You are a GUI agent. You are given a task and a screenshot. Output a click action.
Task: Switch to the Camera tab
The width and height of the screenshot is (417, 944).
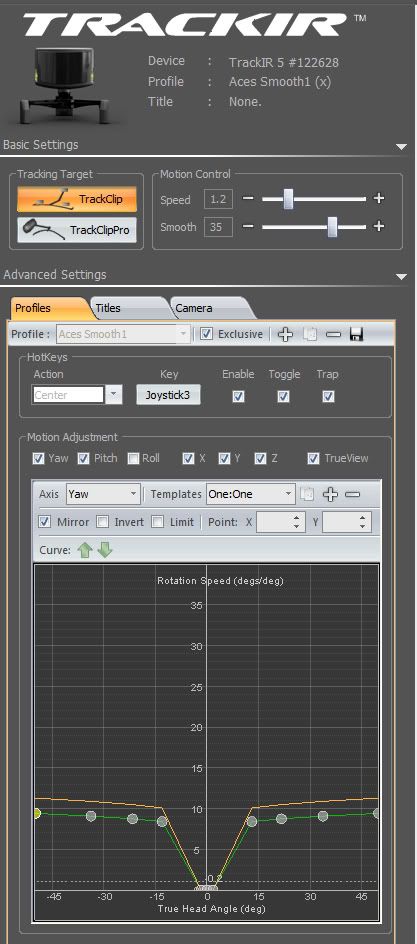point(211,308)
